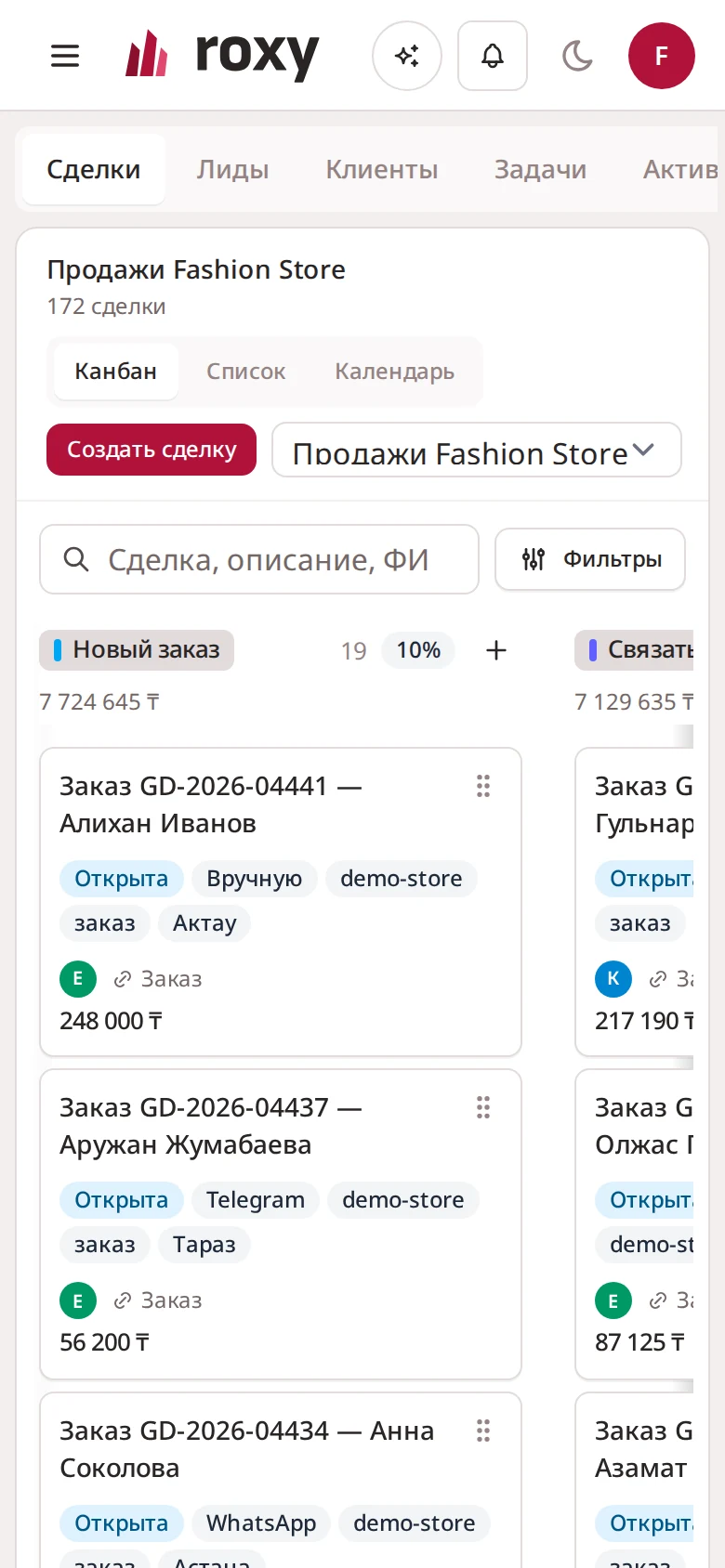Image resolution: width=725 pixels, height=1568 pixels.
Task: Click the Связать stage label
Action: (x=636, y=649)
